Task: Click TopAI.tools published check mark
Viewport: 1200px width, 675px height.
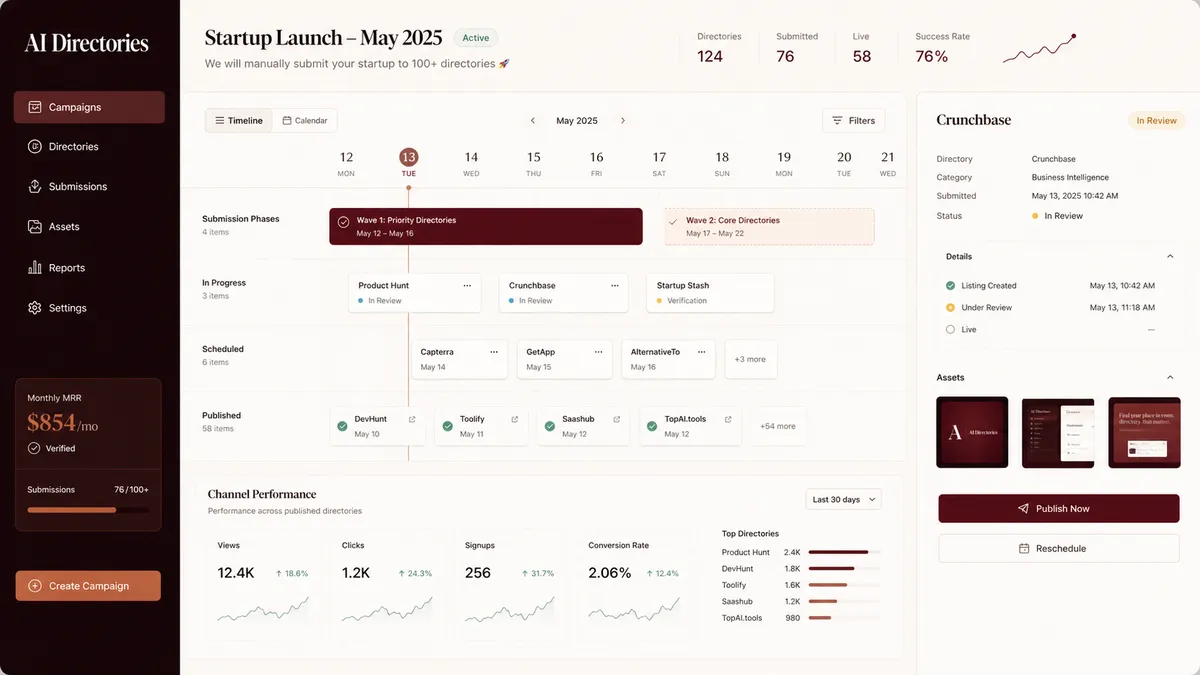Action: tap(652, 426)
